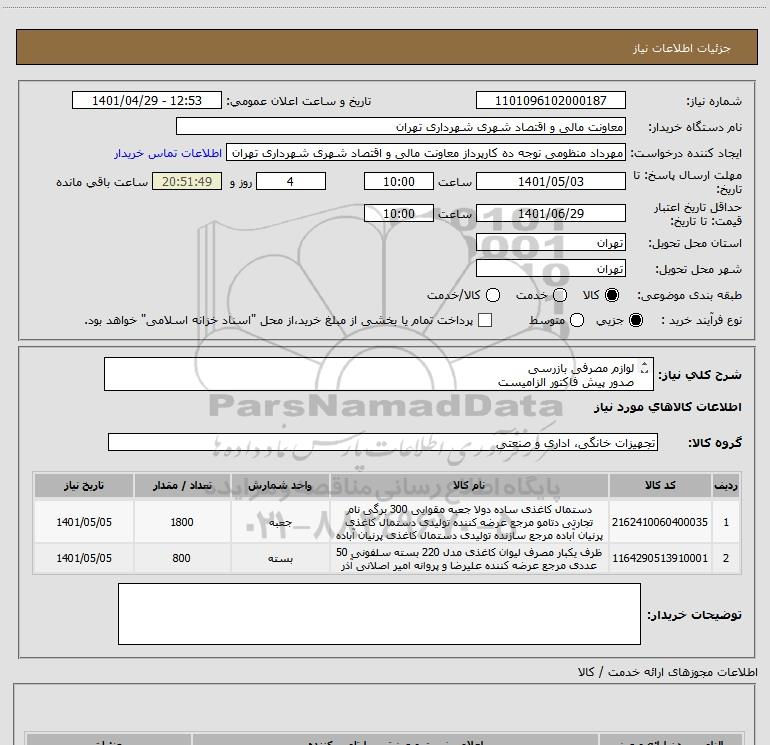Click the شهر محل تحویل field تهران

pos(550,269)
